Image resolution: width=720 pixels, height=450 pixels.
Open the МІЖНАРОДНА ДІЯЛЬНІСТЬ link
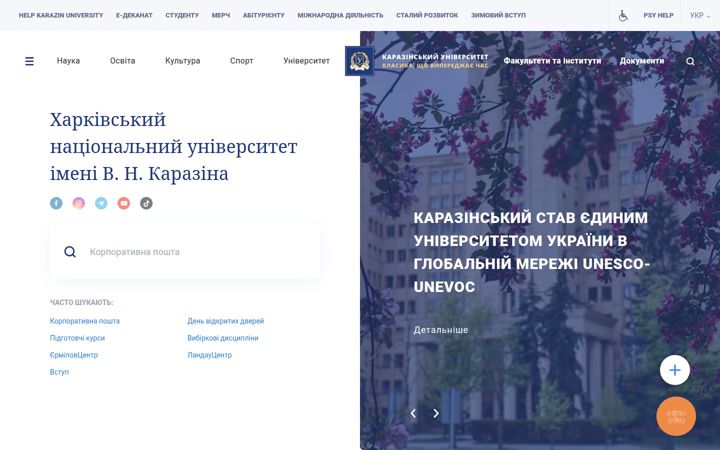coord(340,15)
